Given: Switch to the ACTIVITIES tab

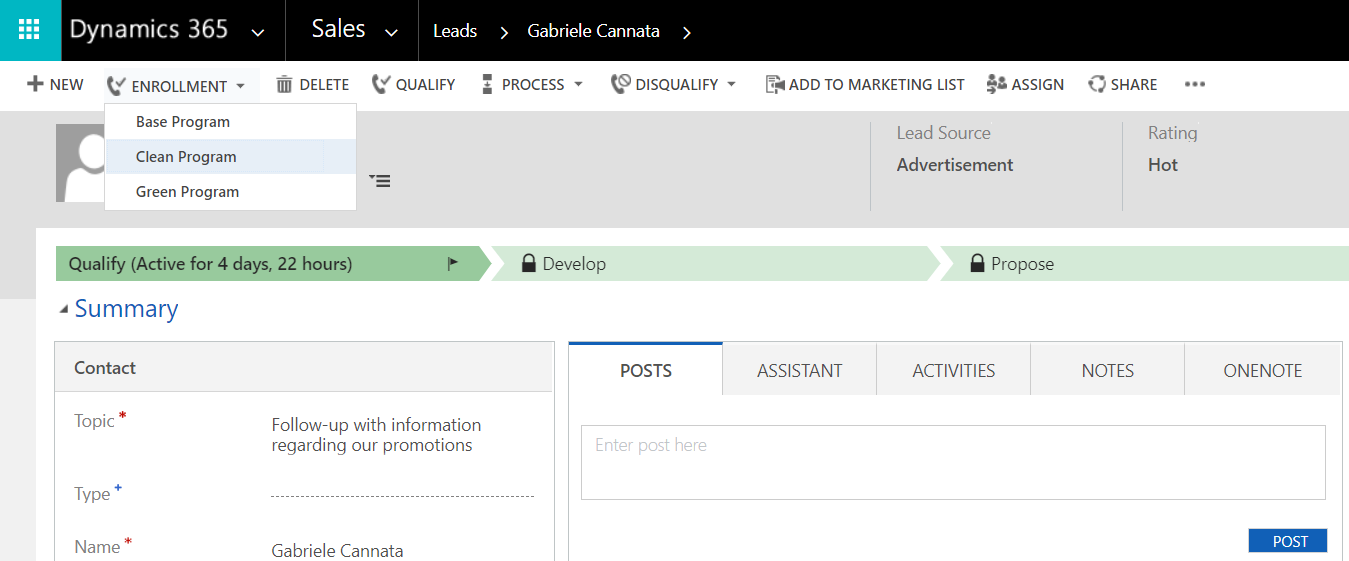Looking at the screenshot, I should tap(953, 371).
